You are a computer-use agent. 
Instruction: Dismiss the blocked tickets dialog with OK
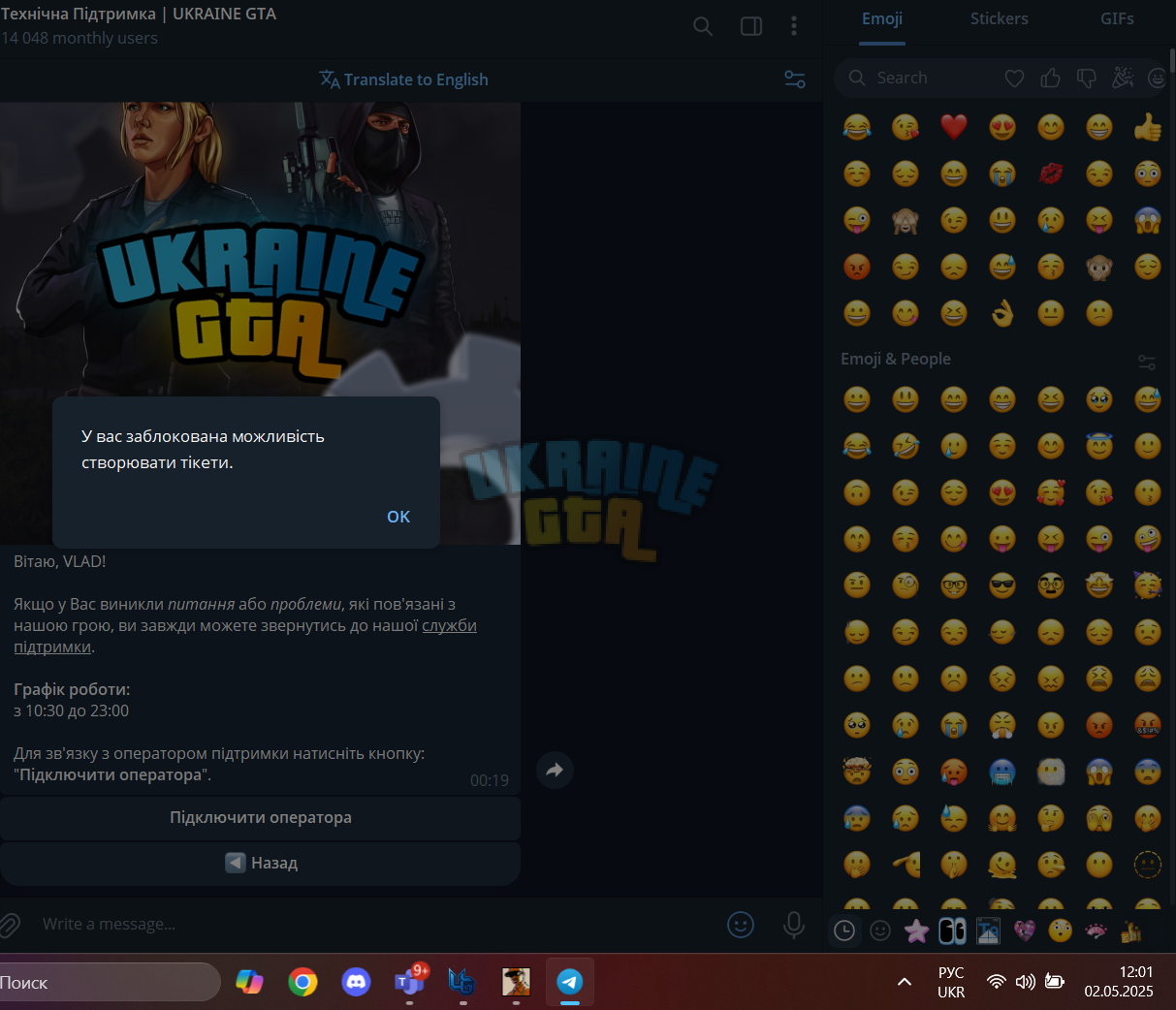tap(398, 517)
